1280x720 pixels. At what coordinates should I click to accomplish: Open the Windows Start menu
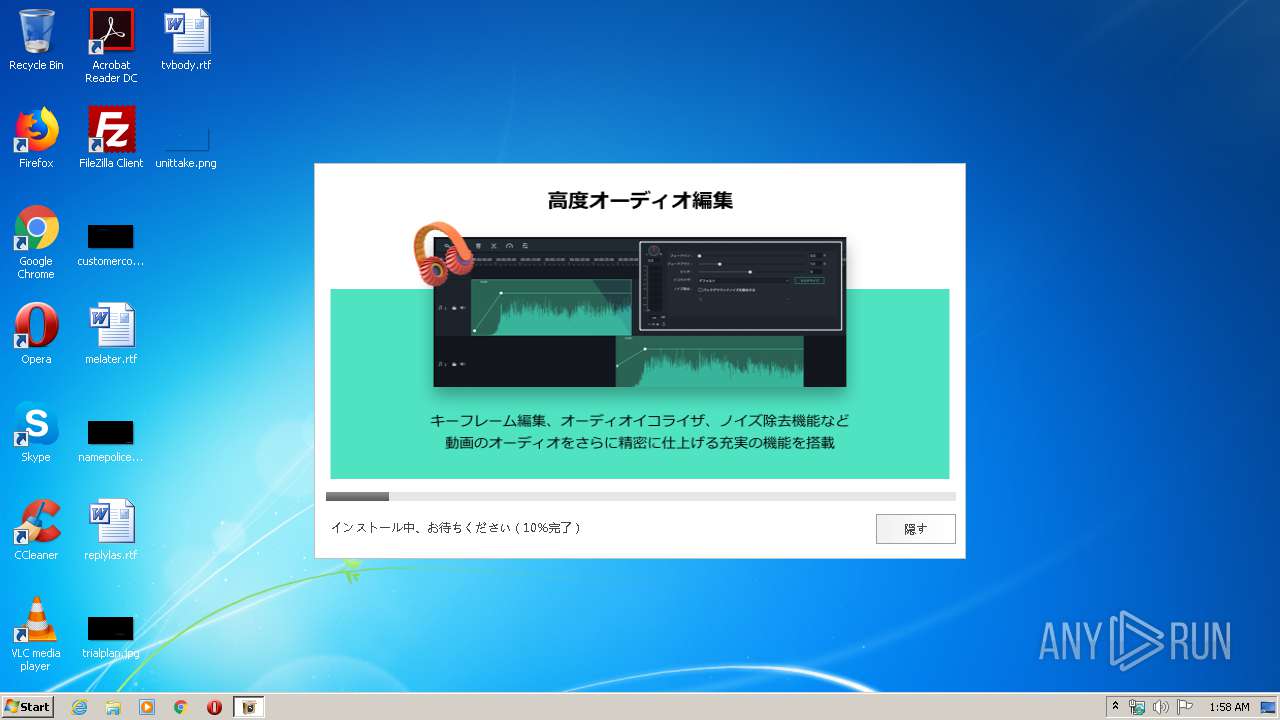[x=28, y=707]
